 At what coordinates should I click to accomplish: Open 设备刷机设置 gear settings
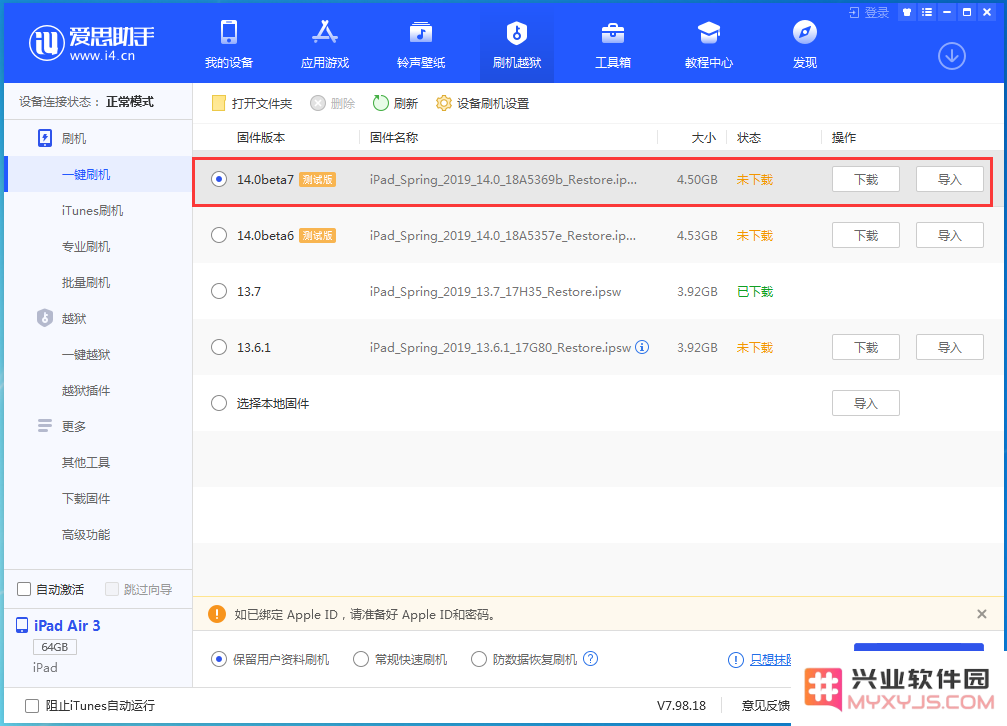482,103
